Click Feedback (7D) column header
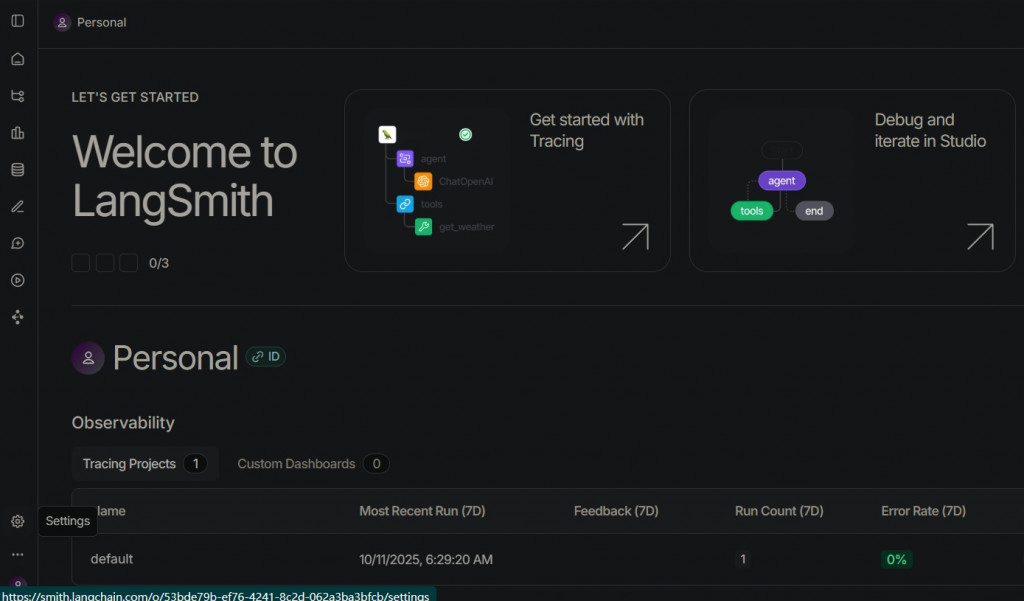The width and height of the screenshot is (1024, 601). pos(616,511)
